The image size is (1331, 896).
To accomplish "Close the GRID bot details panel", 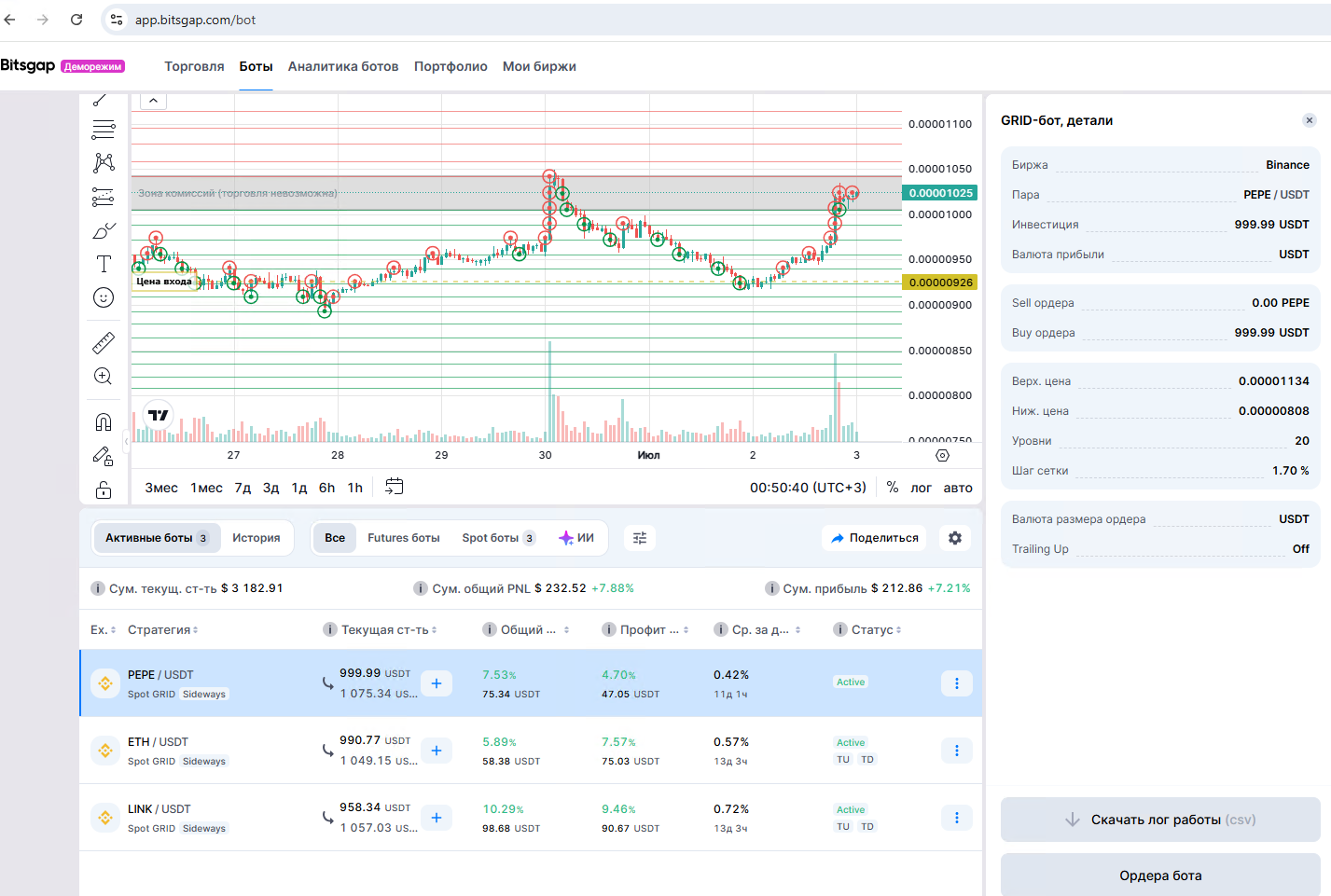I will point(1310,120).
